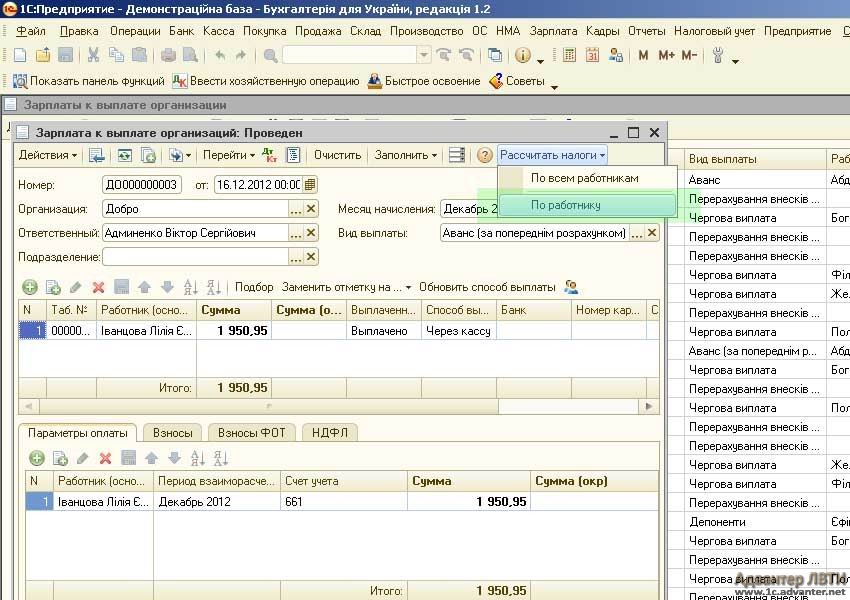The width and height of the screenshot is (850, 600).
Task: Click the New document icon in main toolbar
Action: click(x=20, y=55)
